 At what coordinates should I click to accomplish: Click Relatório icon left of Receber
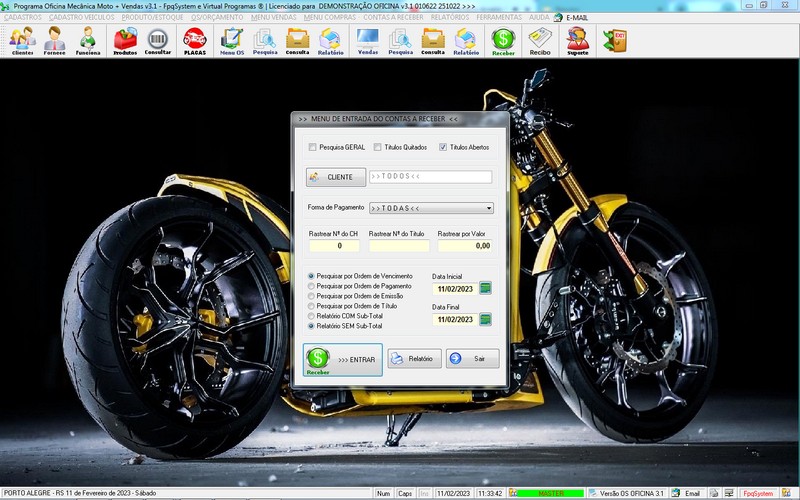[466, 41]
